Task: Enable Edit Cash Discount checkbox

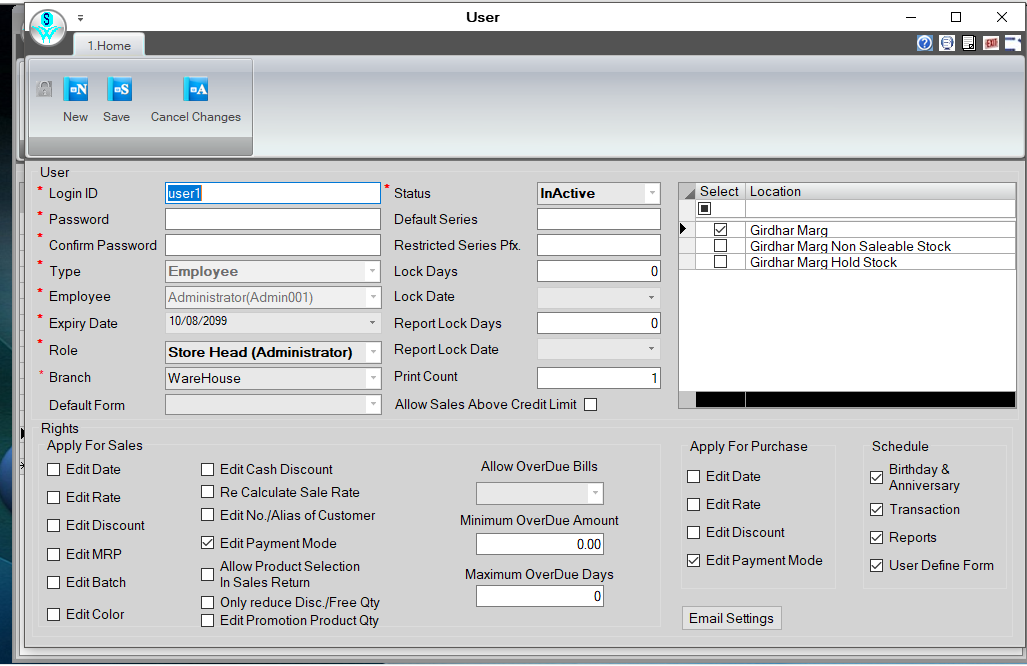Action: 208,470
